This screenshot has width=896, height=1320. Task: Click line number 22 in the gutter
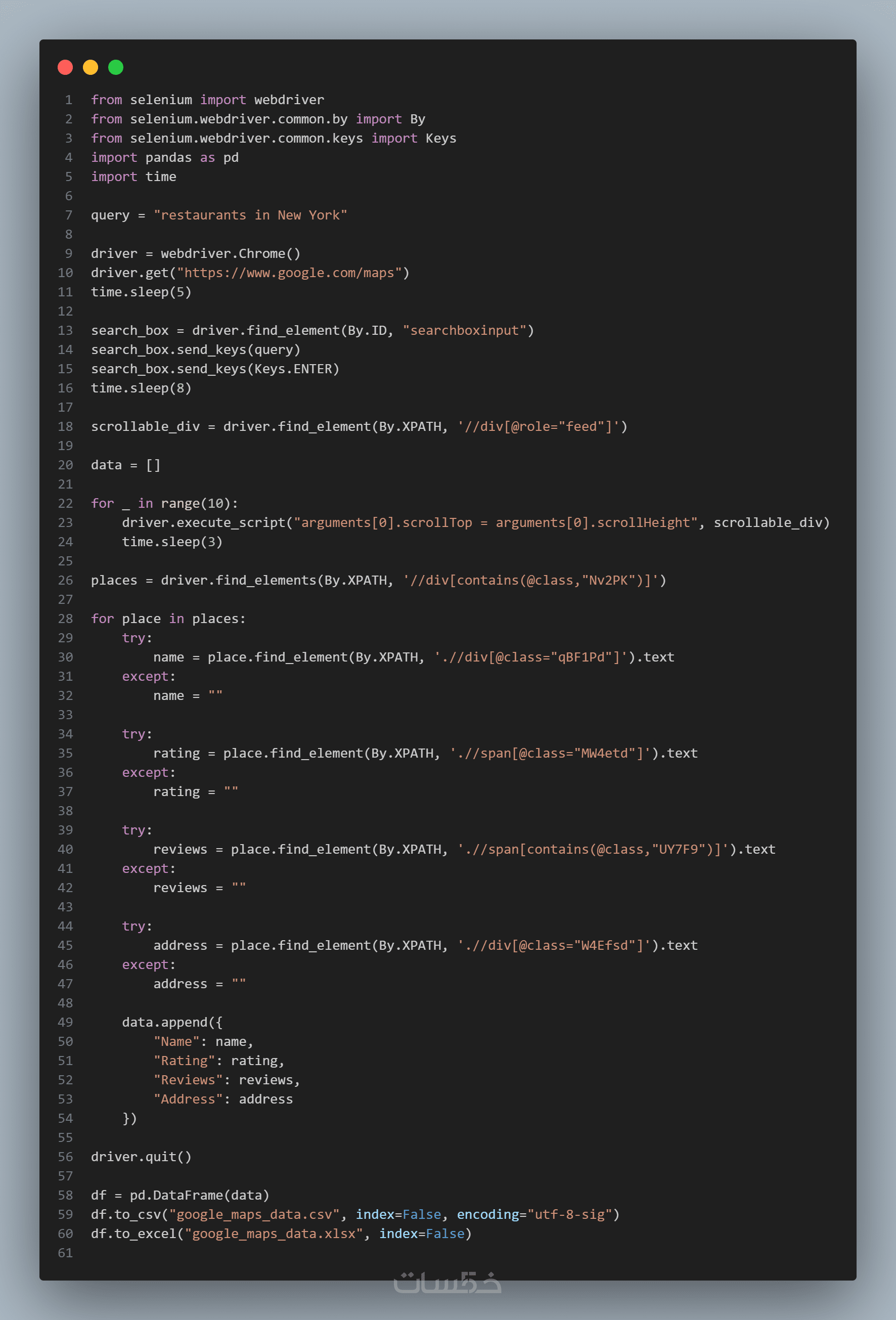click(x=65, y=503)
